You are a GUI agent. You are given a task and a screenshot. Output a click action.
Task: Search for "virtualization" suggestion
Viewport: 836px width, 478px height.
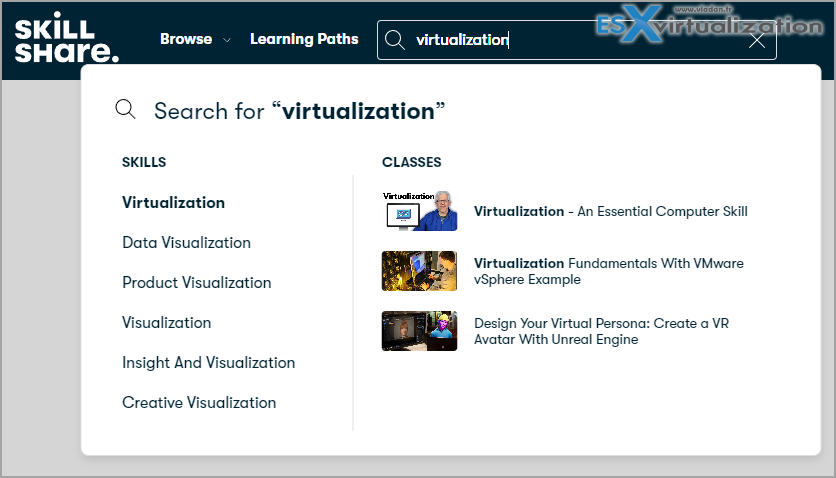tap(299, 111)
